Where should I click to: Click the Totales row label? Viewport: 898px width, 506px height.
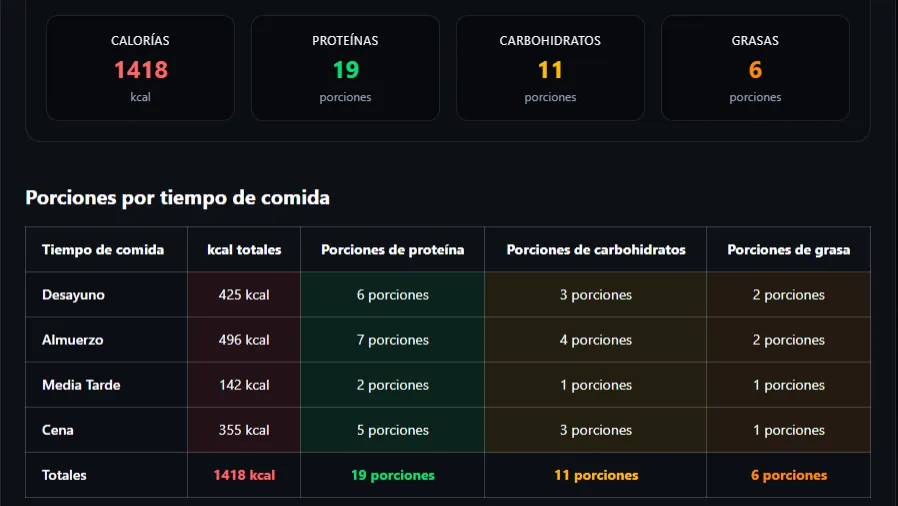64,475
